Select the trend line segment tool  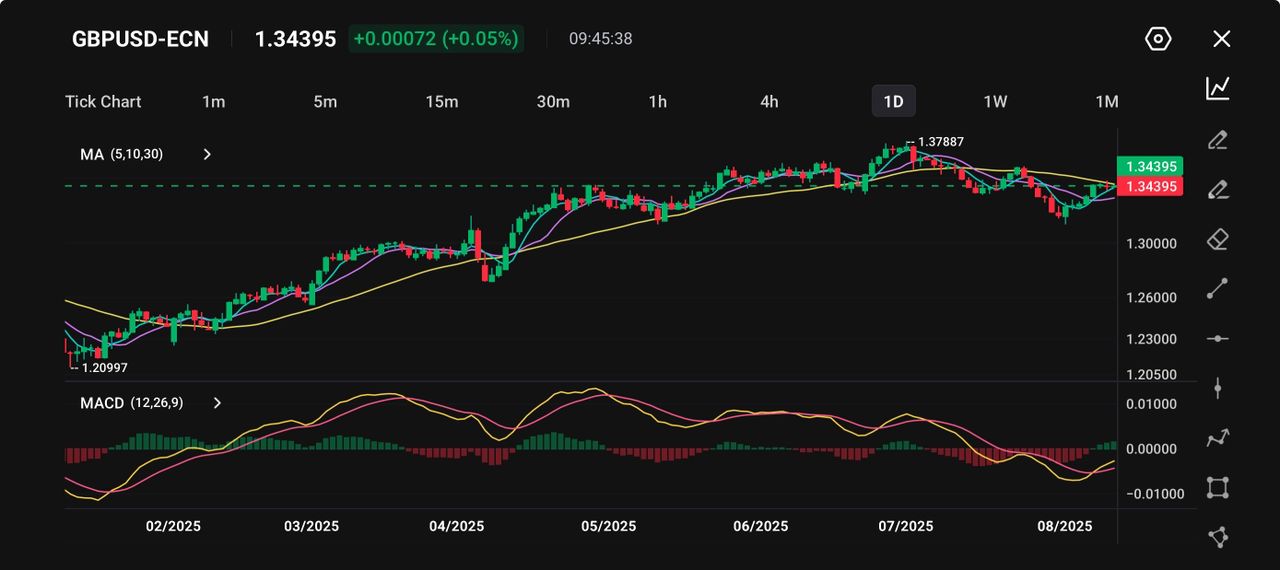(1217, 289)
